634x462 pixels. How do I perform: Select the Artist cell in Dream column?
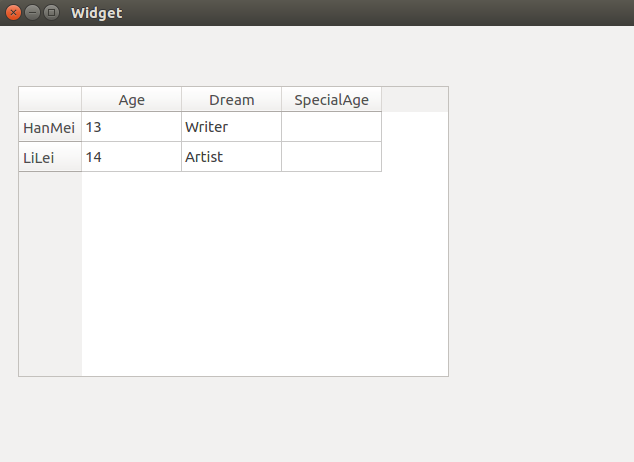(x=231, y=157)
